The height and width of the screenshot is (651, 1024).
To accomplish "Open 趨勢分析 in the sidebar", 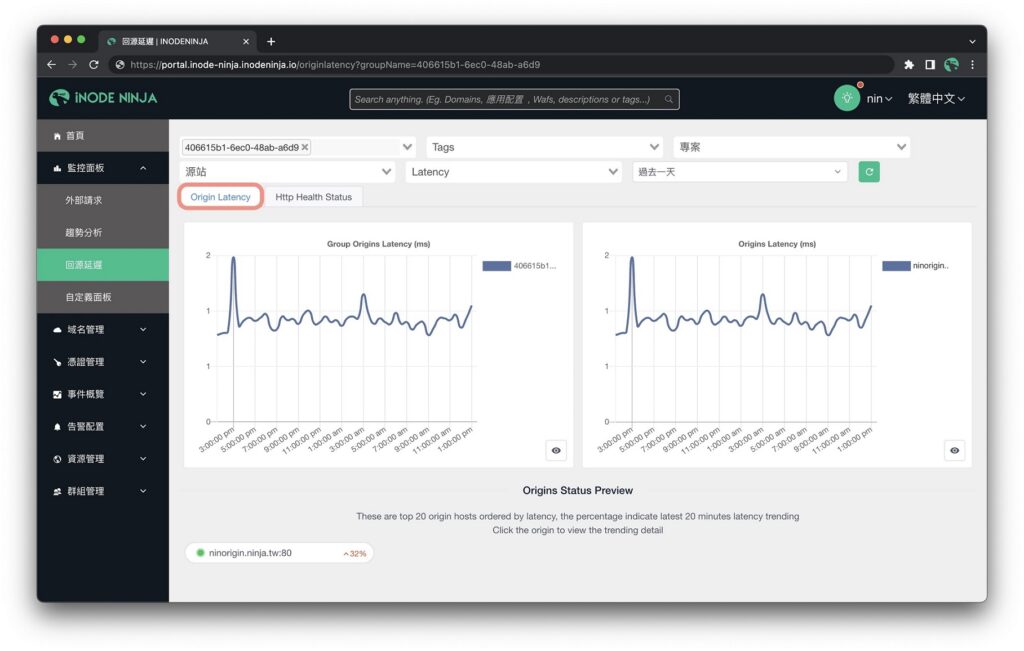I will point(103,232).
